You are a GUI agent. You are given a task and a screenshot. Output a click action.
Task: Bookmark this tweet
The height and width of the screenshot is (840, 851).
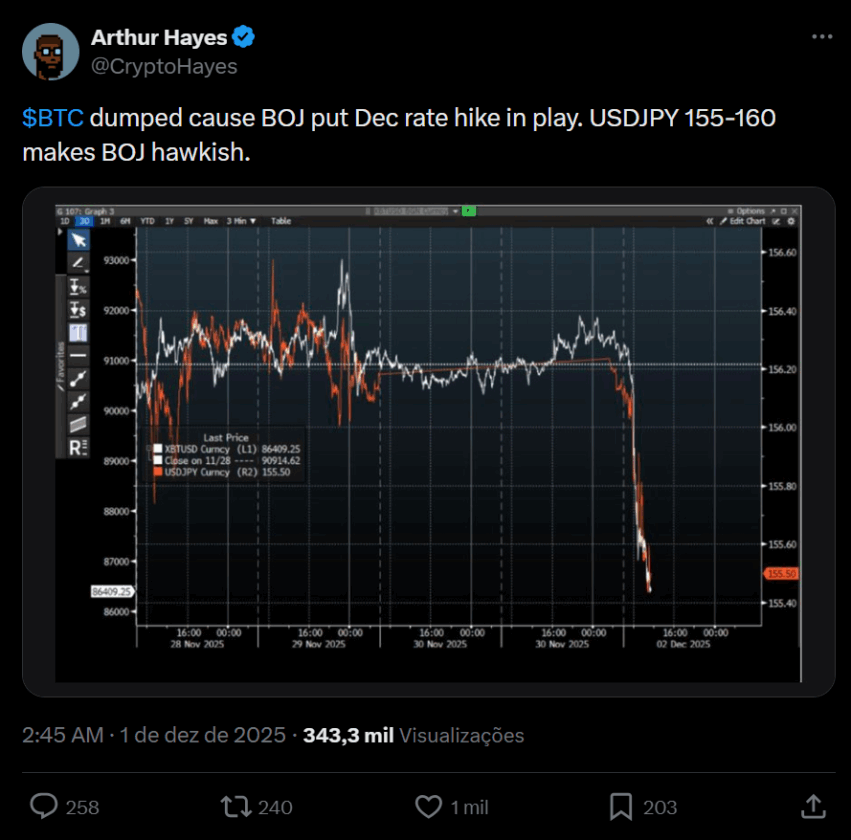click(x=621, y=806)
